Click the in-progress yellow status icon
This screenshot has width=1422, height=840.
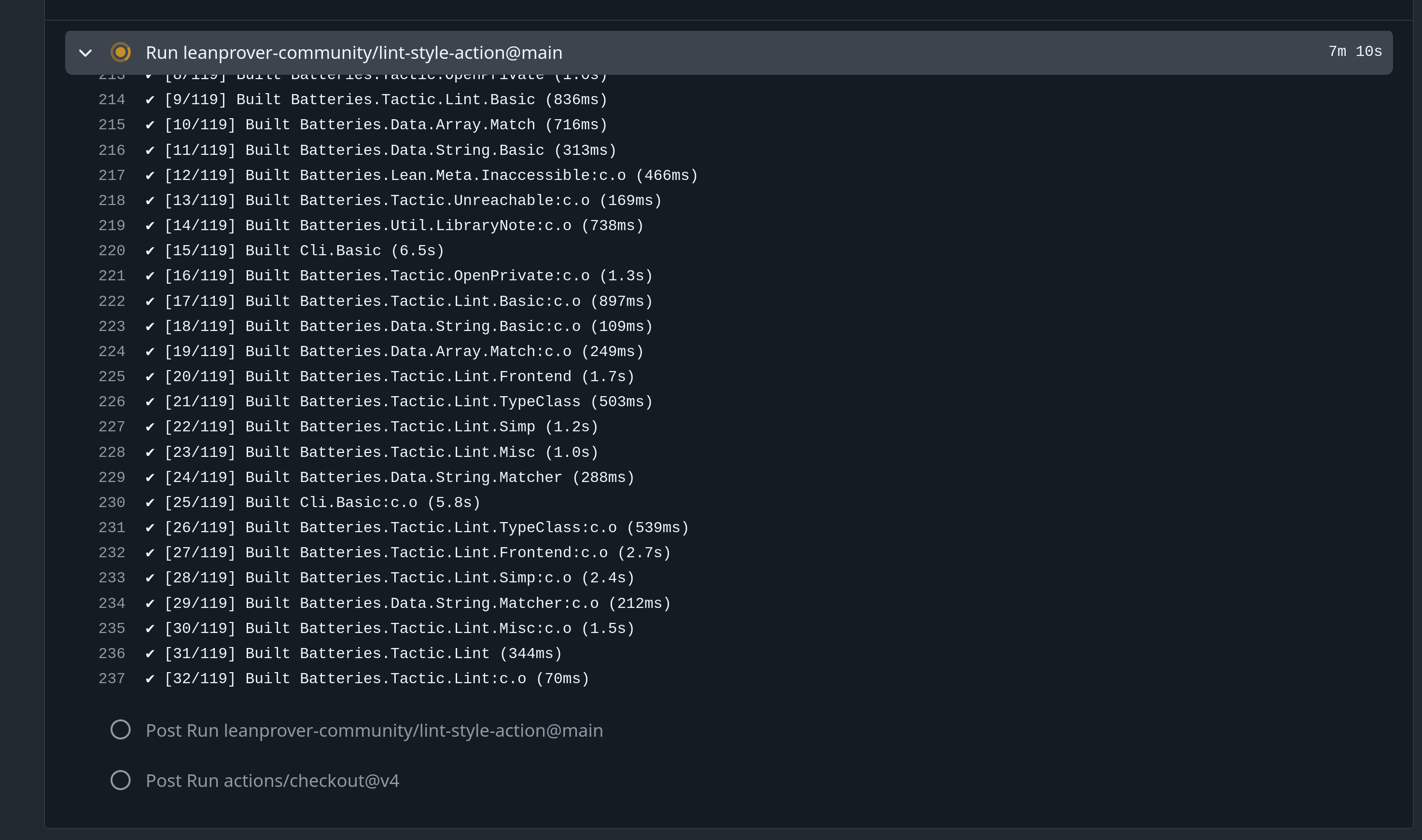(120, 53)
